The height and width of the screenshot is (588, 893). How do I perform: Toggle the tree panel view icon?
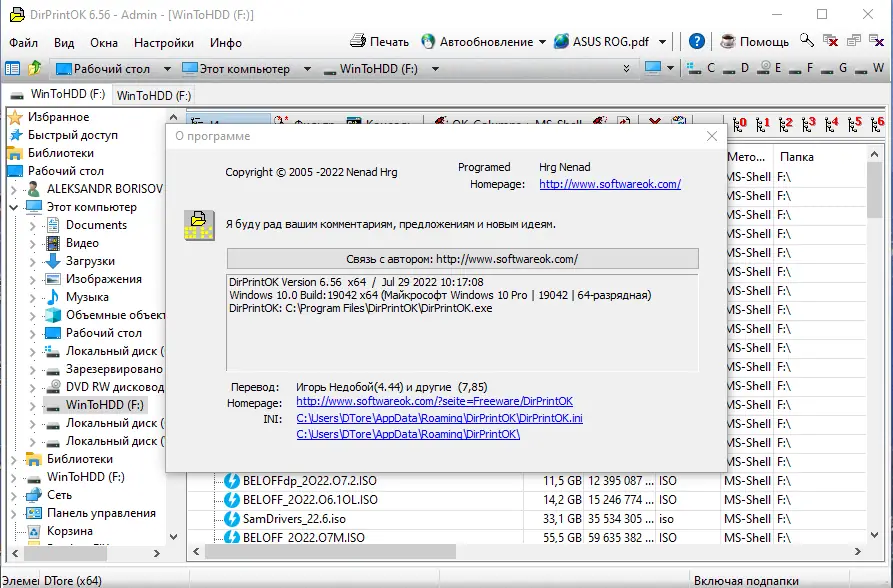(12, 68)
